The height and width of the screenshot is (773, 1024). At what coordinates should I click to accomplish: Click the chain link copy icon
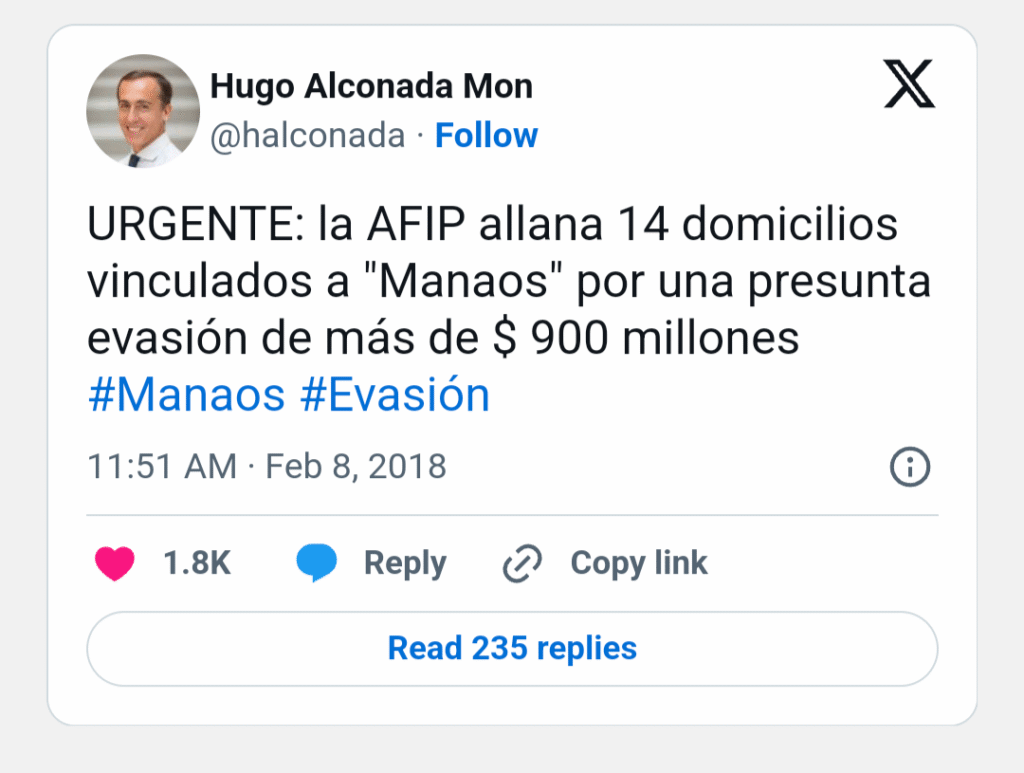pyautogui.click(x=521, y=564)
